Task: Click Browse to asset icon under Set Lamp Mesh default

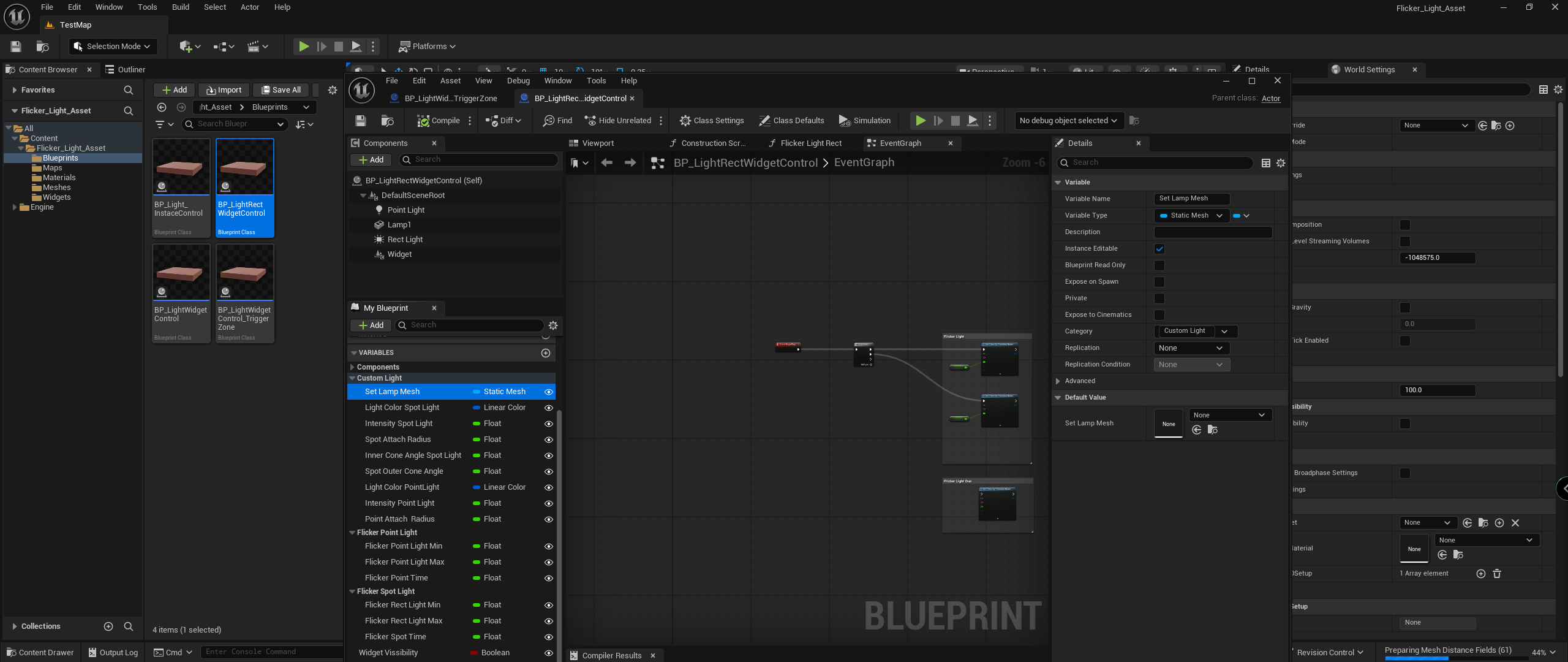Action: click(1212, 430)
